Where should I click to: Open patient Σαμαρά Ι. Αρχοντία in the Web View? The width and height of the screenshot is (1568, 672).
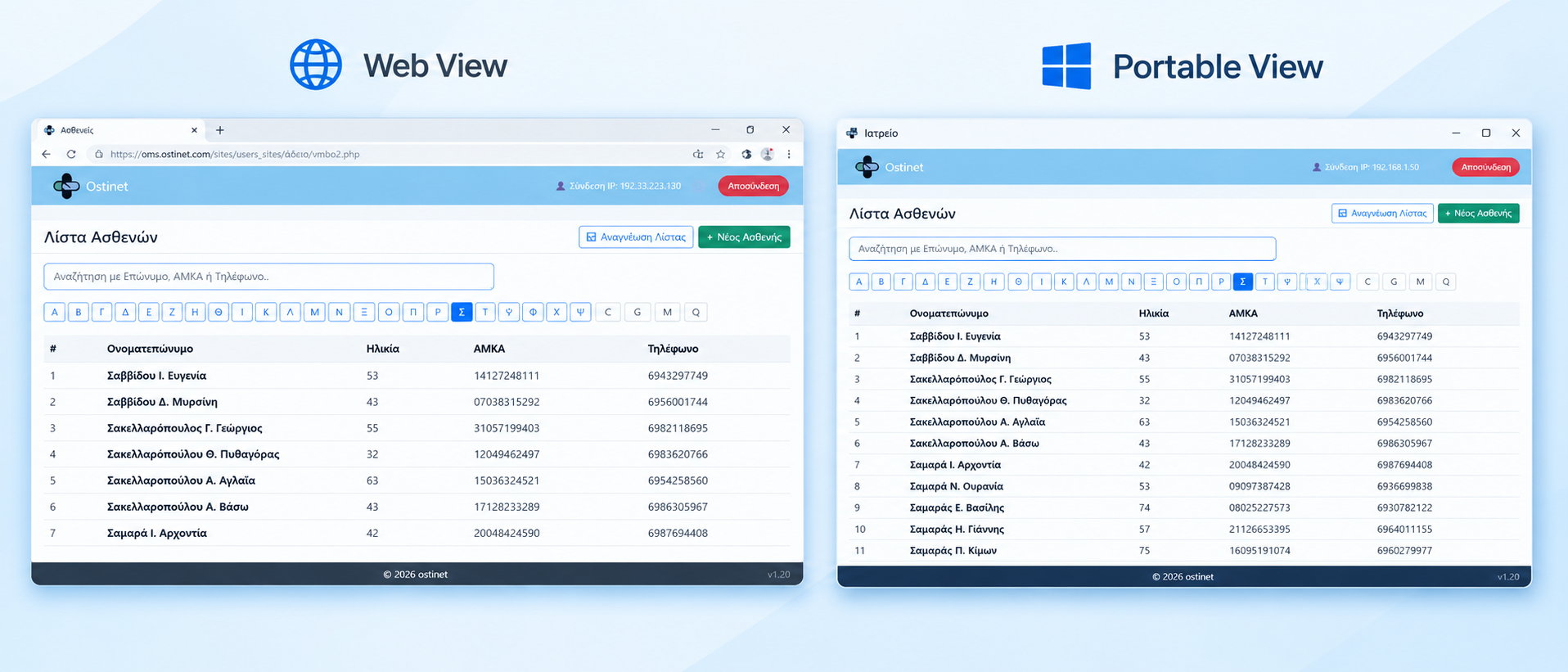157,533
